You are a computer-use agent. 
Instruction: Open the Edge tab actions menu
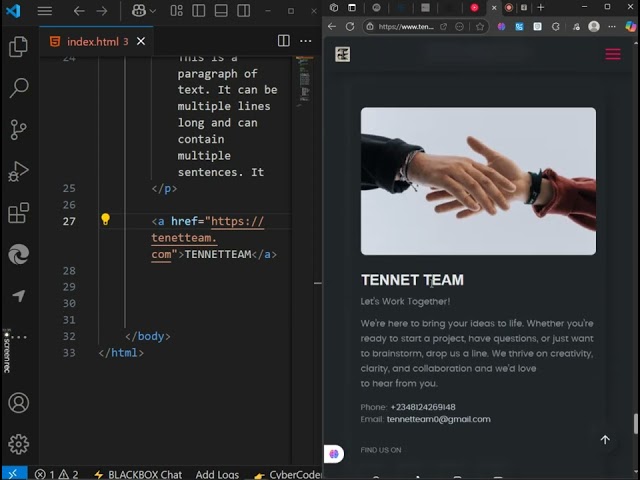(x=352, y=7)
